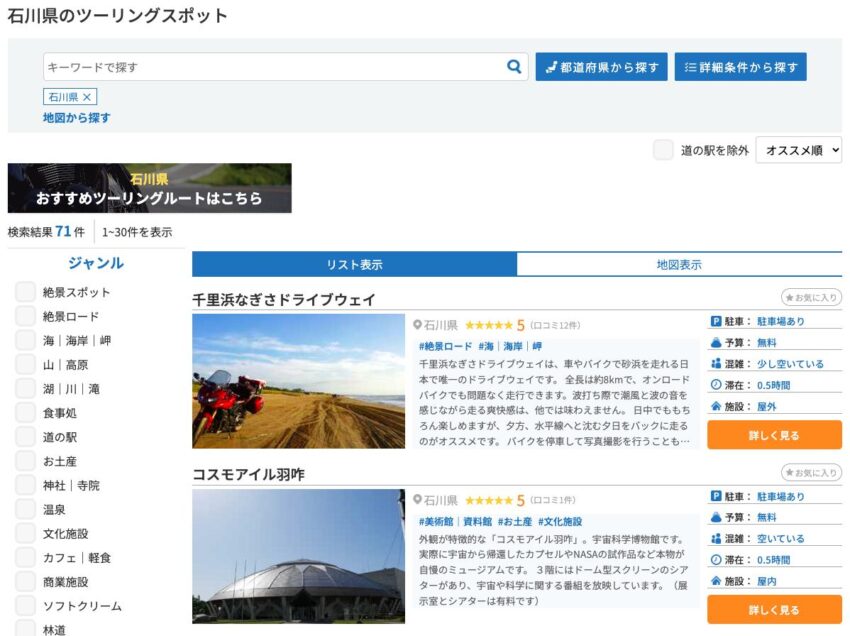
Task: Click the crowd icon for コスモアイル羽咋
Action: pyautogui.click(x=716, y=538)
